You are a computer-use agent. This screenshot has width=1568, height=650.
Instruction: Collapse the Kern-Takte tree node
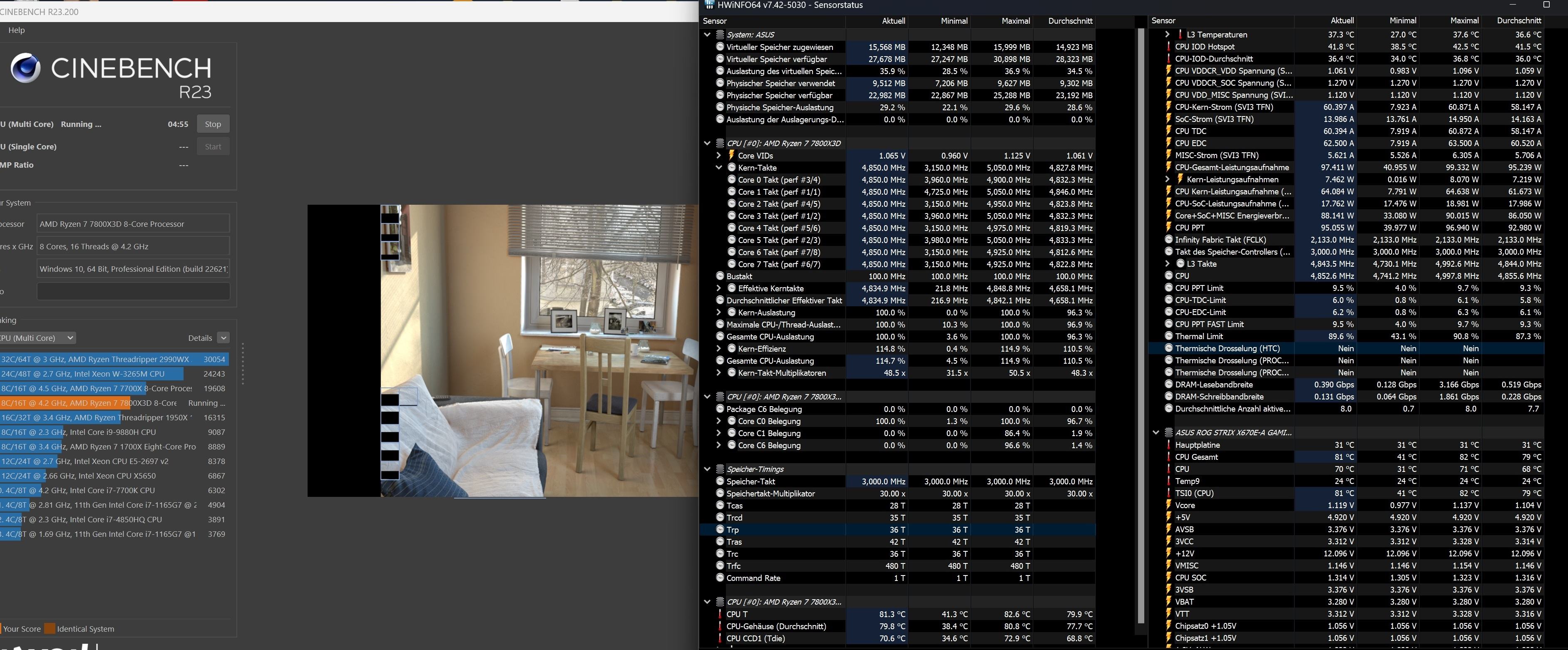pyautogui.click(x=718, y=167)
